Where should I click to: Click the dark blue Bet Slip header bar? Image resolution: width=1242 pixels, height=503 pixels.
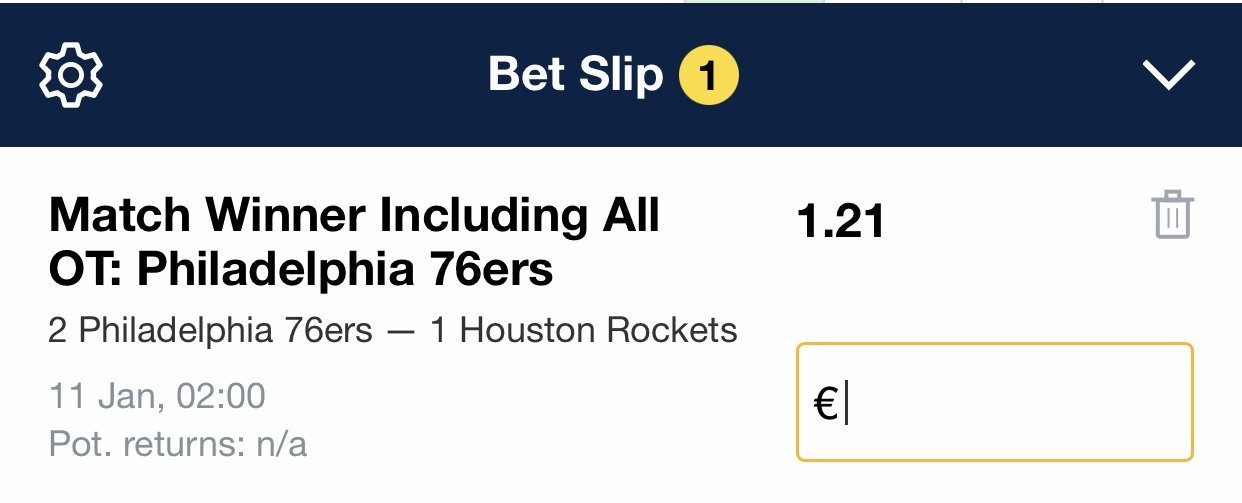(x=621, y=75)
